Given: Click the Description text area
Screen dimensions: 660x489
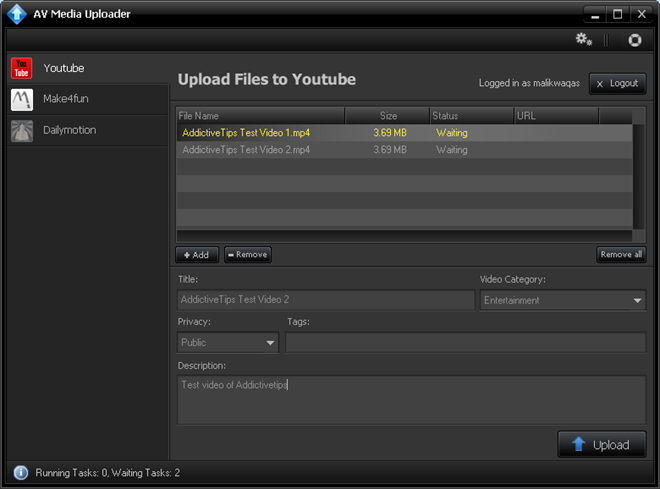Looking at the screenshot, I should click(411, 400).
